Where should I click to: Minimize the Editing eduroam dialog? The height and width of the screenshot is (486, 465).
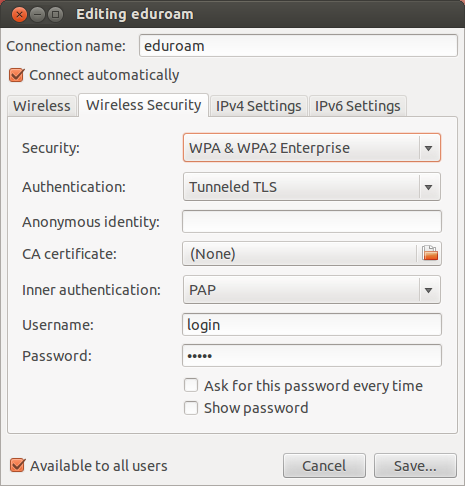tap(37, 15)
